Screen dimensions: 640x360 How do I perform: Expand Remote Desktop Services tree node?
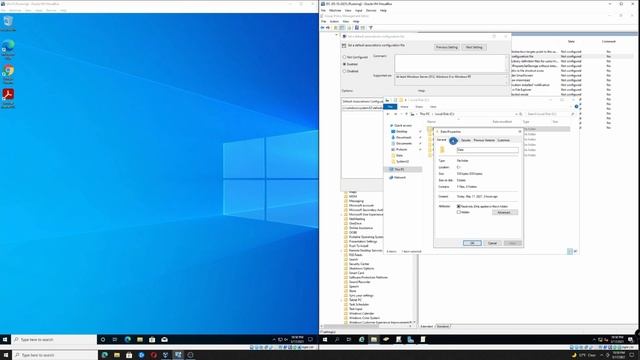pos(342,250)
